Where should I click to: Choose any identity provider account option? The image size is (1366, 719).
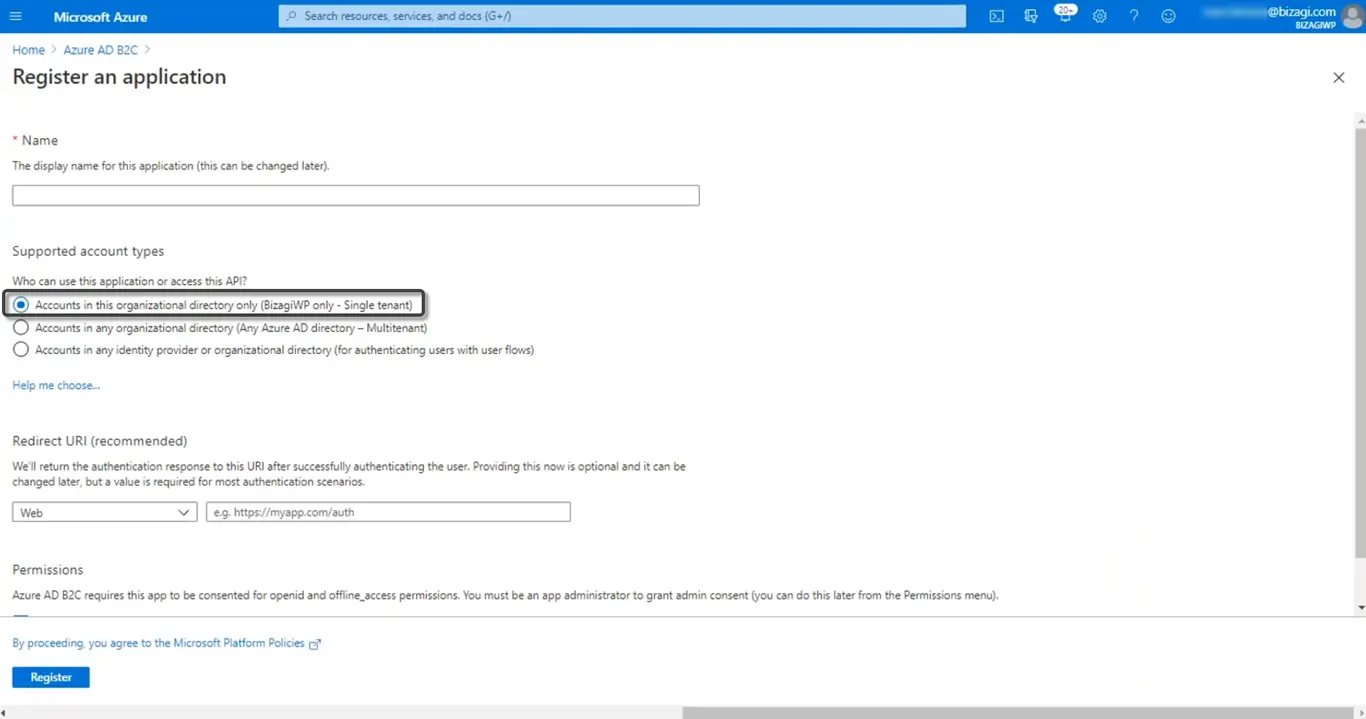21,349
